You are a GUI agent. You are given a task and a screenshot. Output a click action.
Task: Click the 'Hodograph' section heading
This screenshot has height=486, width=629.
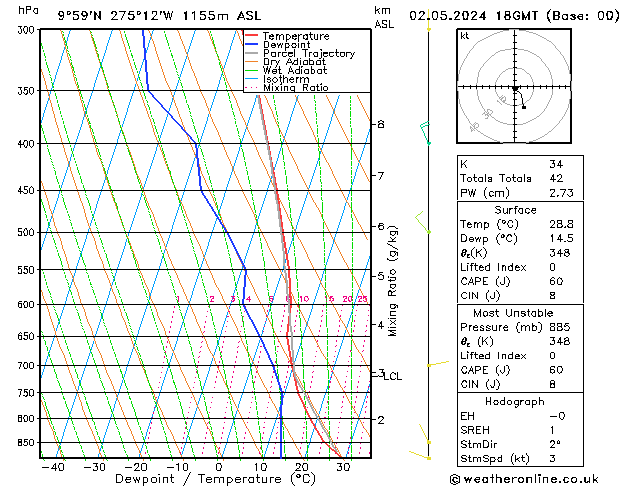pos(515,401)
